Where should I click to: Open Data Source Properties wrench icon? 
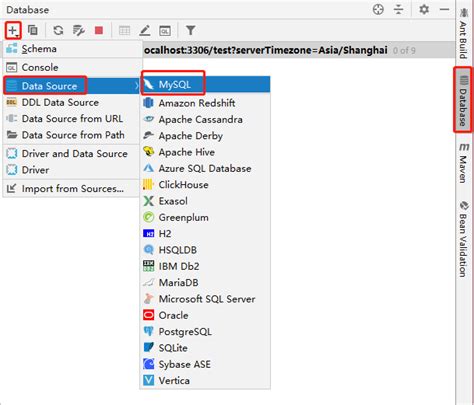(79, 30)
